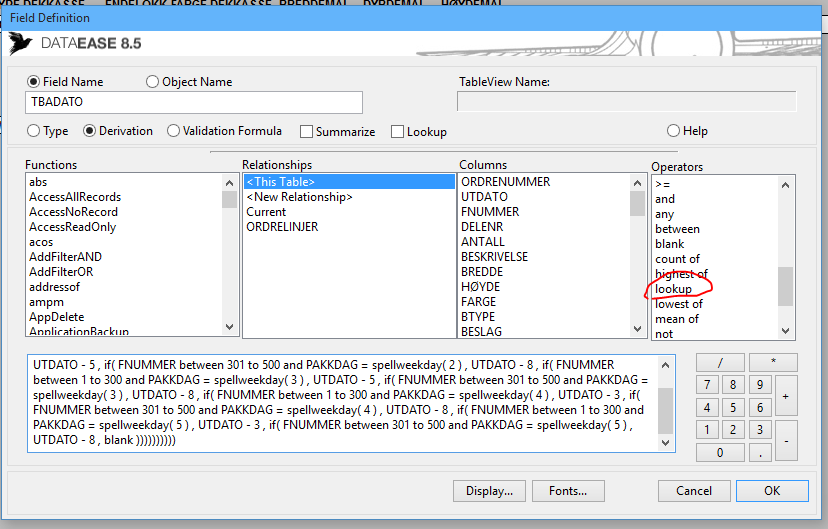Click the plus (+) keypad button
The width and height of the screenshot is (828, 529).
[786, 396]
